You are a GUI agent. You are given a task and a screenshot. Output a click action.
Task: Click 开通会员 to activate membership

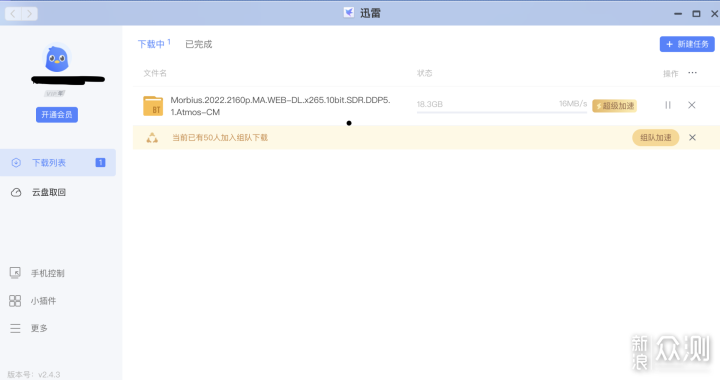click(57, 114)
